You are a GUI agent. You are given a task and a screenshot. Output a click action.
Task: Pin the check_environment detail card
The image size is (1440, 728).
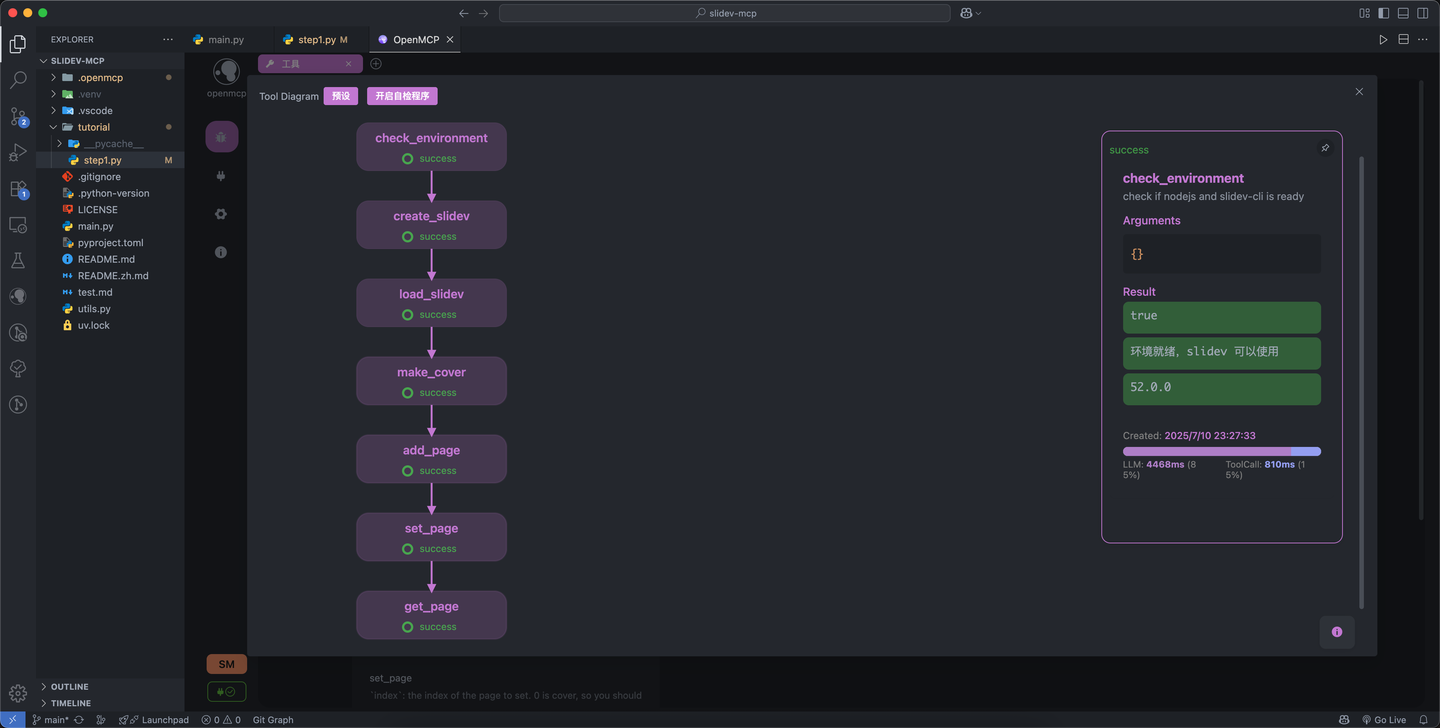pos(1325,148)
